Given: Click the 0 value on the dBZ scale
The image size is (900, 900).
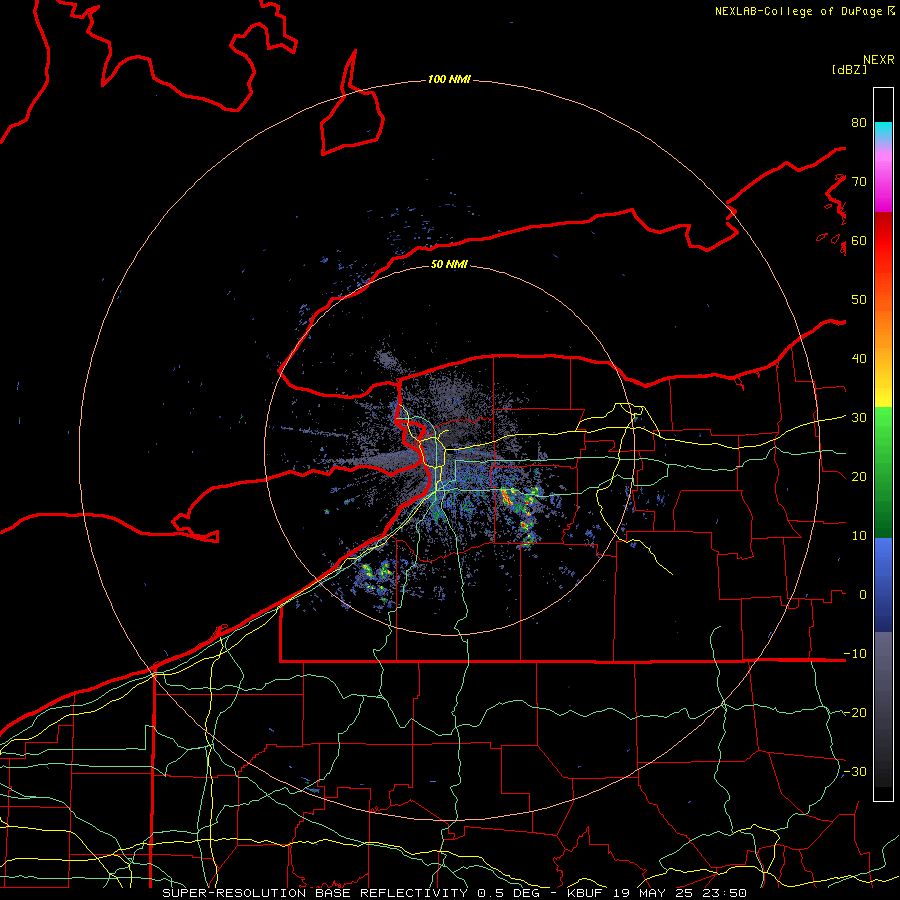Looking at the screenshot, I should pos(863,595).
